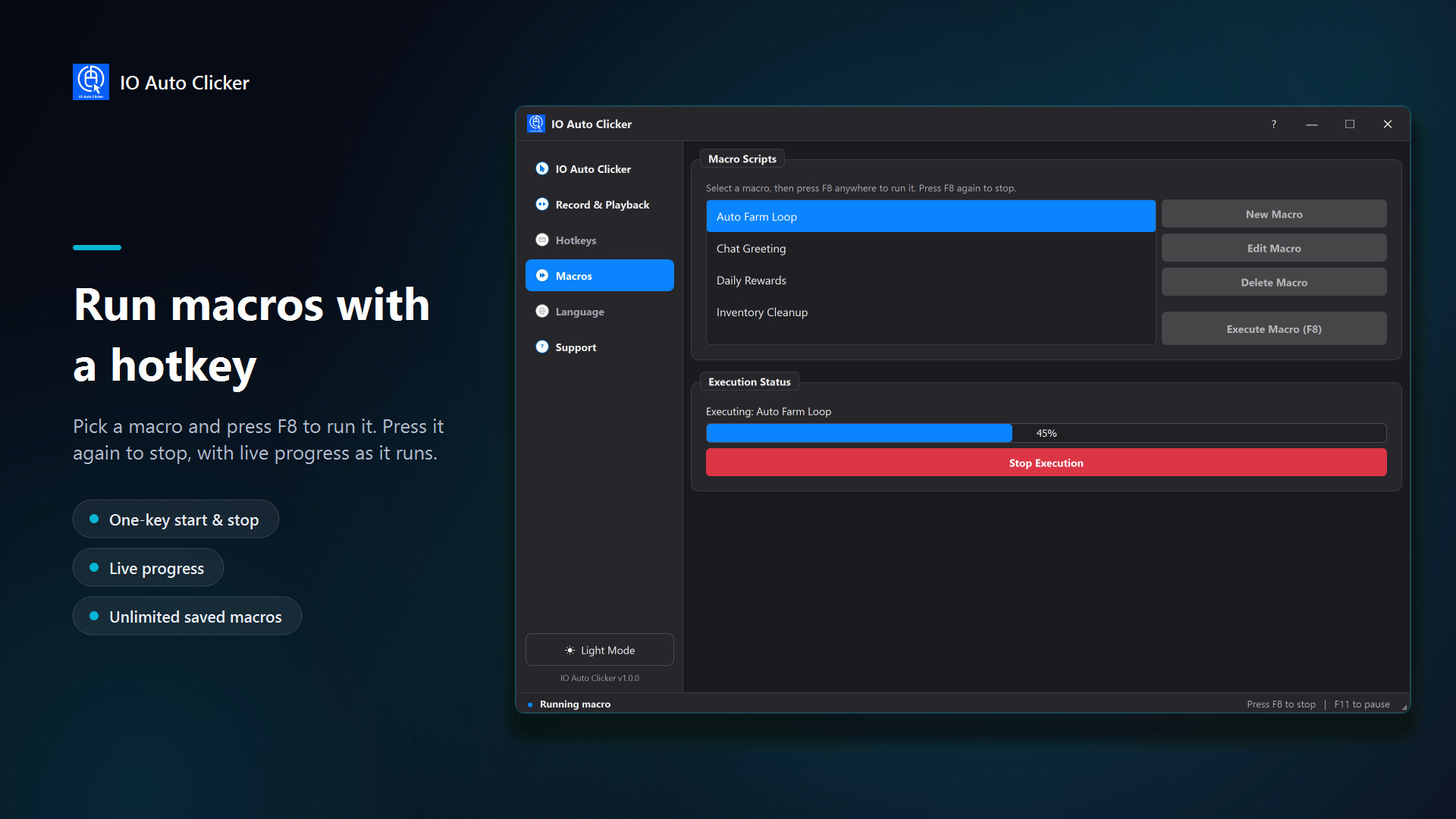This screenshot has height=819, width=1456.
Task: Click the IO Auto Clicker v1.0.0 version text
Action: [x=600, y=678]
